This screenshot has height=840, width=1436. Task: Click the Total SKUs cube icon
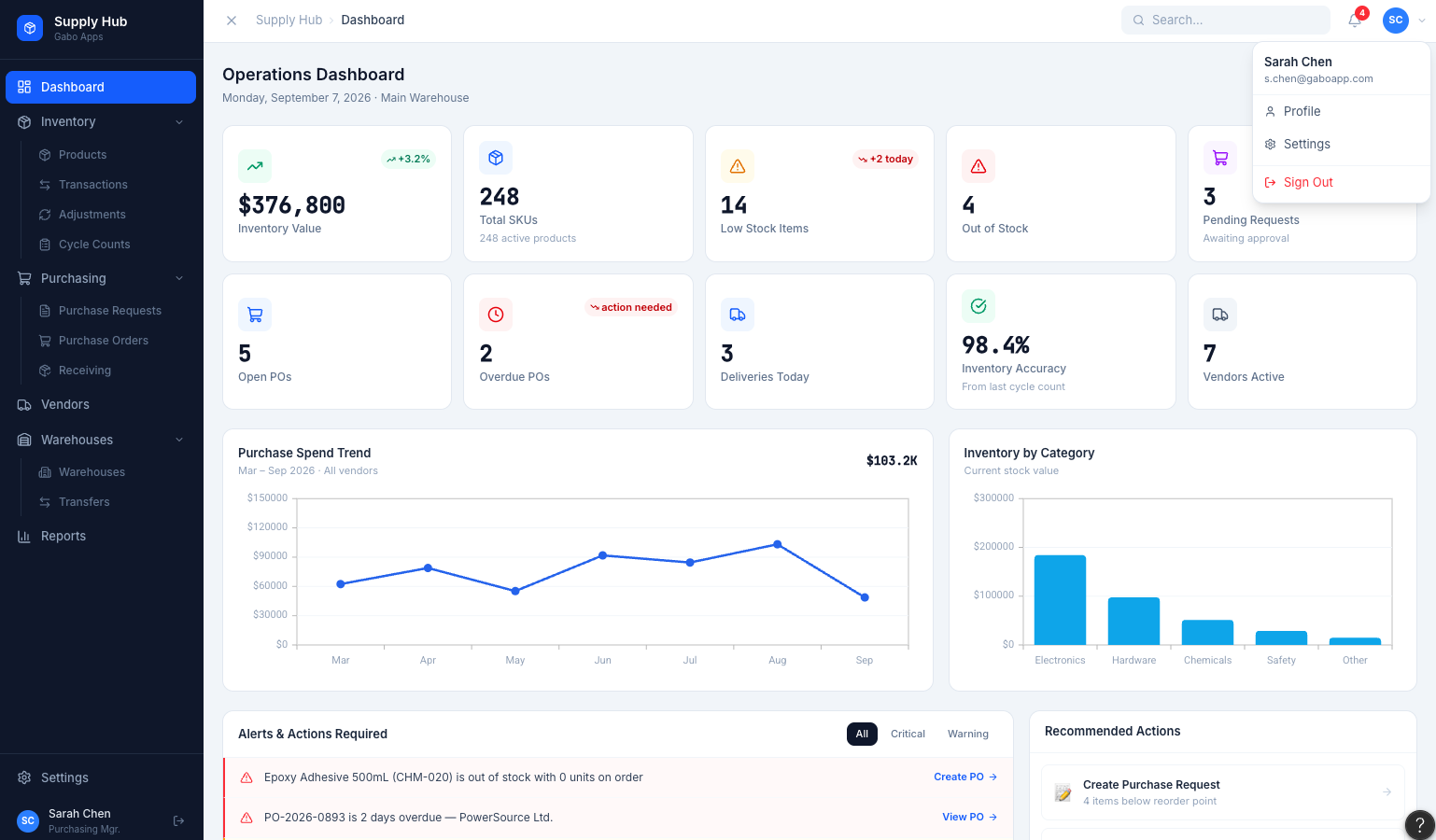pyautogui.click(x=496, y=158)
